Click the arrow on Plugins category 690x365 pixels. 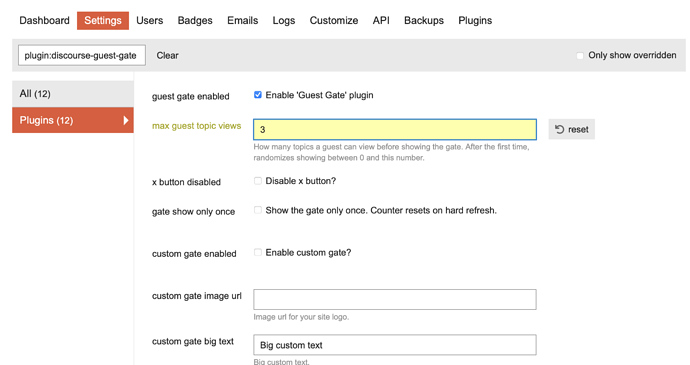point(126,120)
